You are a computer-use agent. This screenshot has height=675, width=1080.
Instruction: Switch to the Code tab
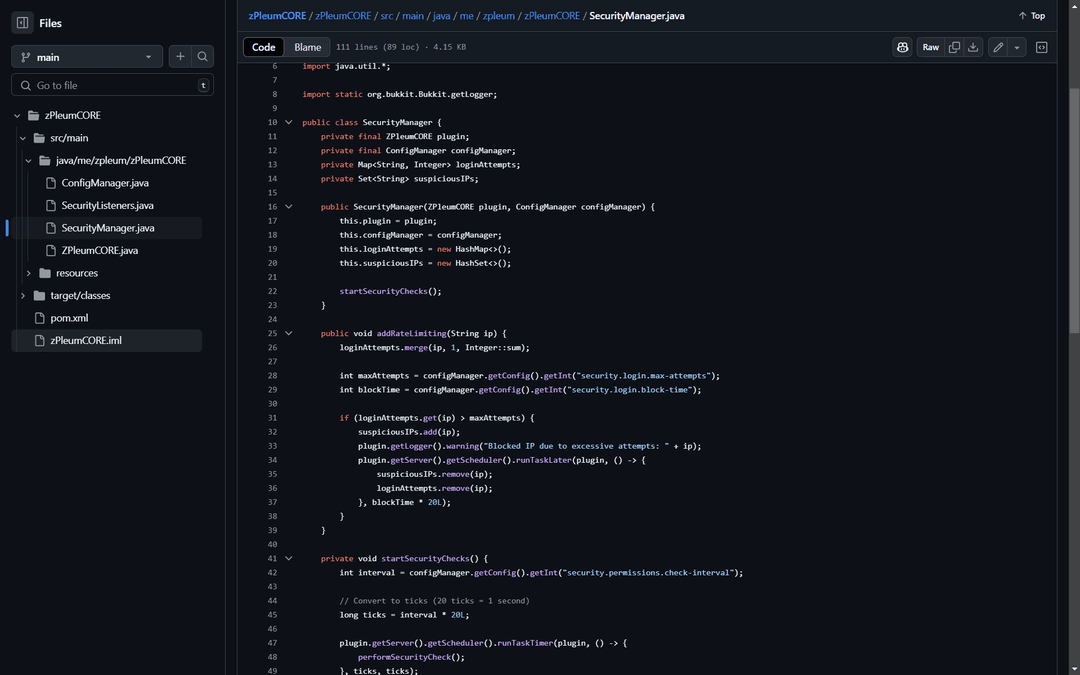tap(264, 47)
